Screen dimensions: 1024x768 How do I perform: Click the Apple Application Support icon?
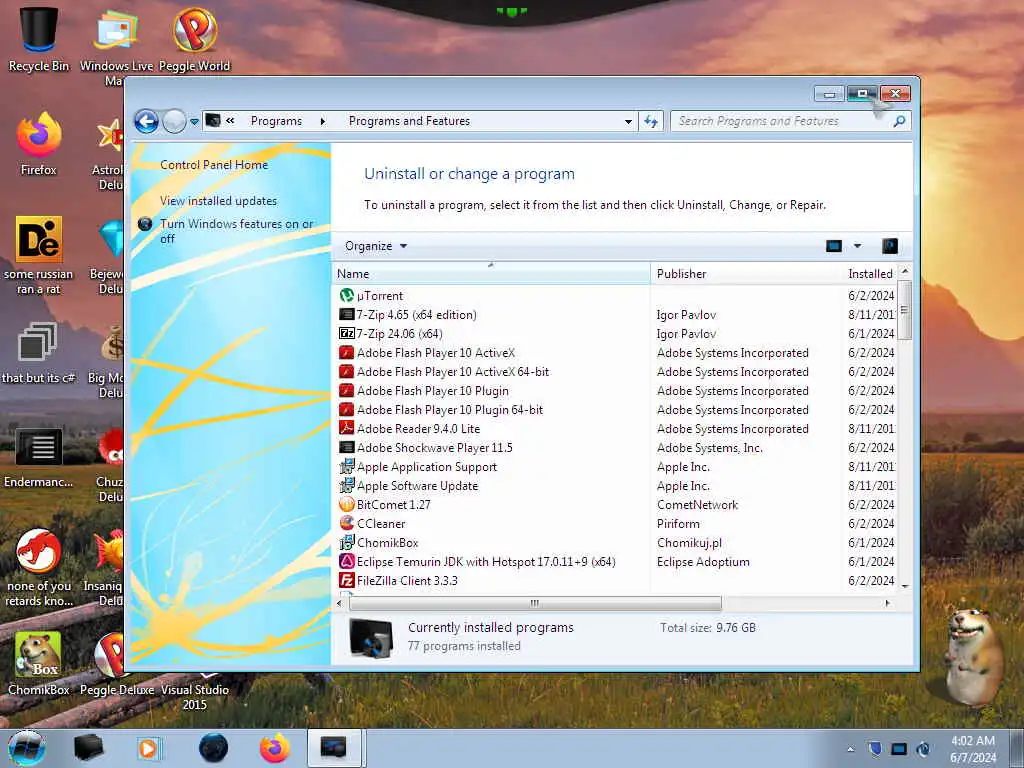(347, 466)
